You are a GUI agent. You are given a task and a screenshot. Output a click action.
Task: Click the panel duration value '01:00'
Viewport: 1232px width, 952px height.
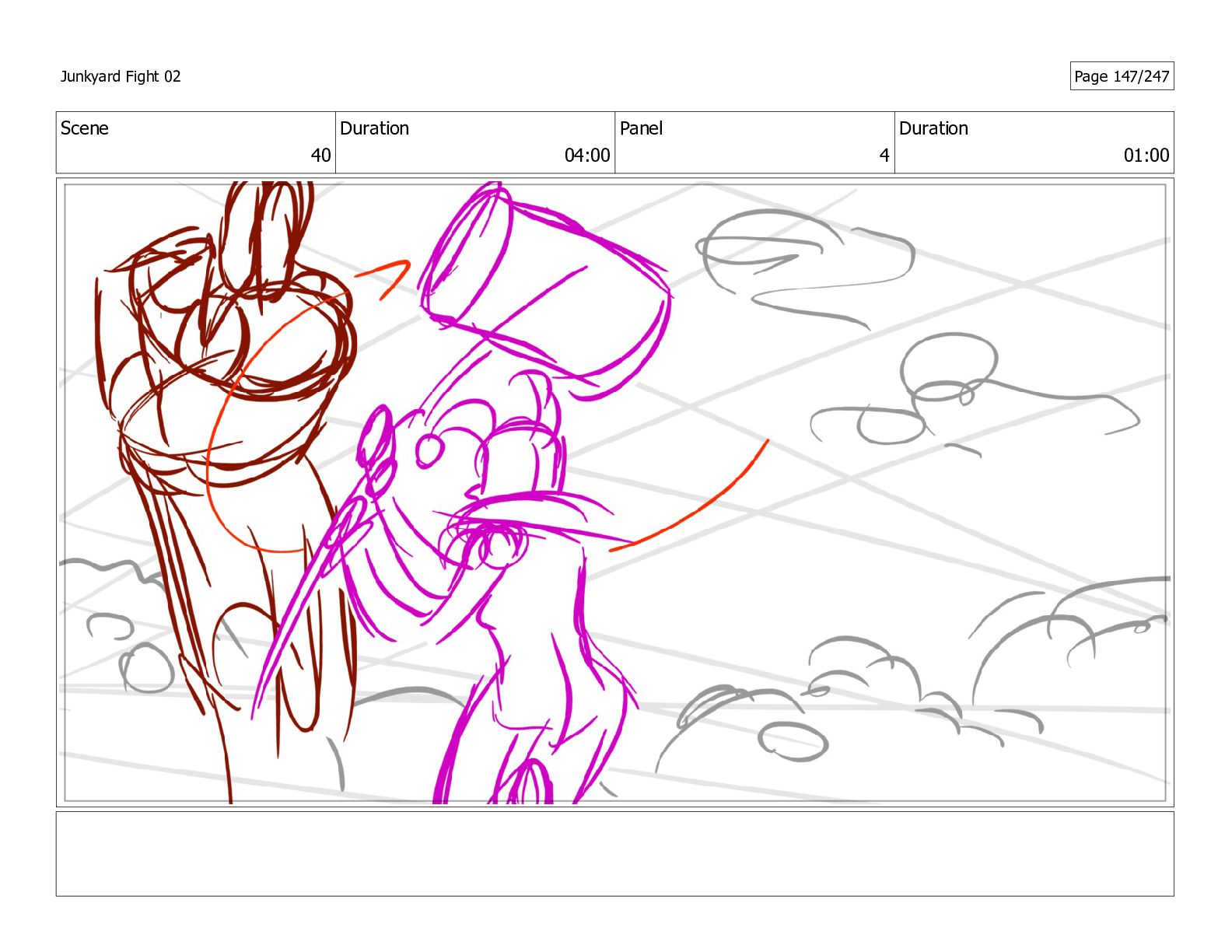click(x=1146, y=156)
